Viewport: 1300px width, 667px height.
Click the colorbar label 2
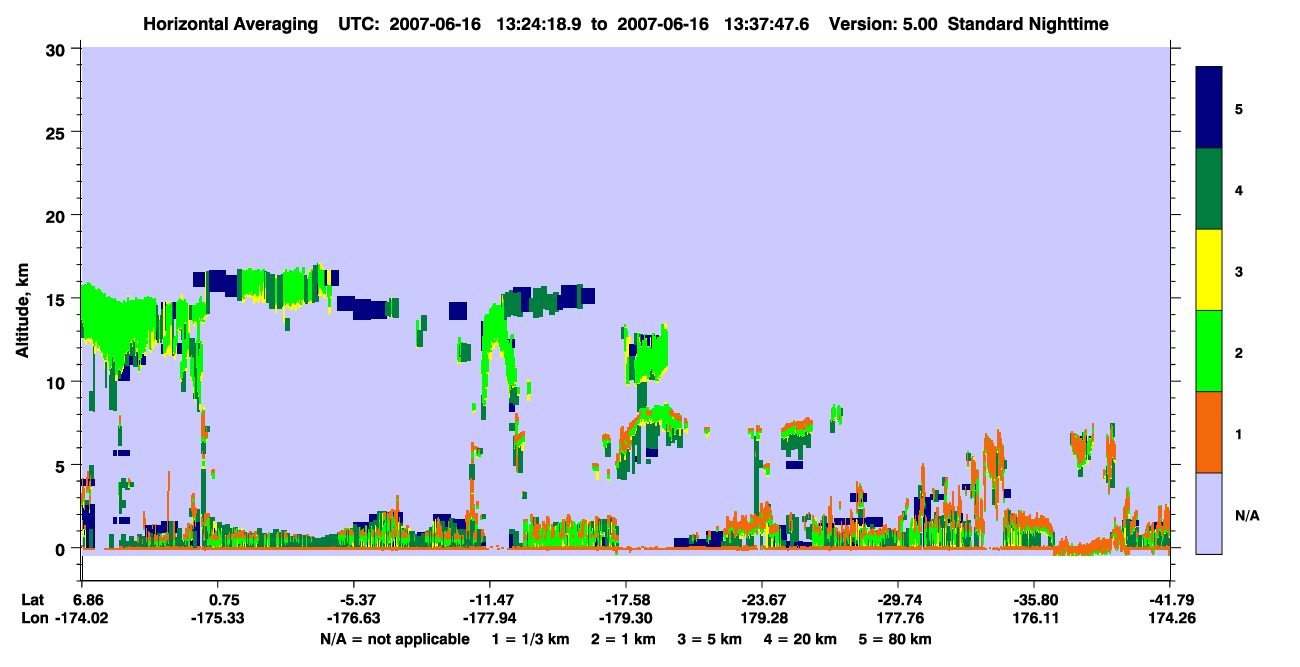(x=1238, y=352)
